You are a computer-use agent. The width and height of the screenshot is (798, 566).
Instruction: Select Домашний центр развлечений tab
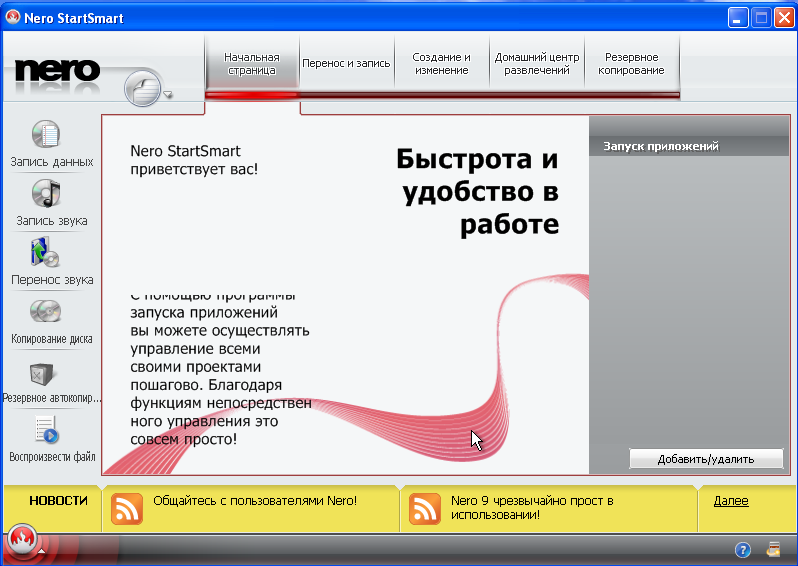coord(537,64)
